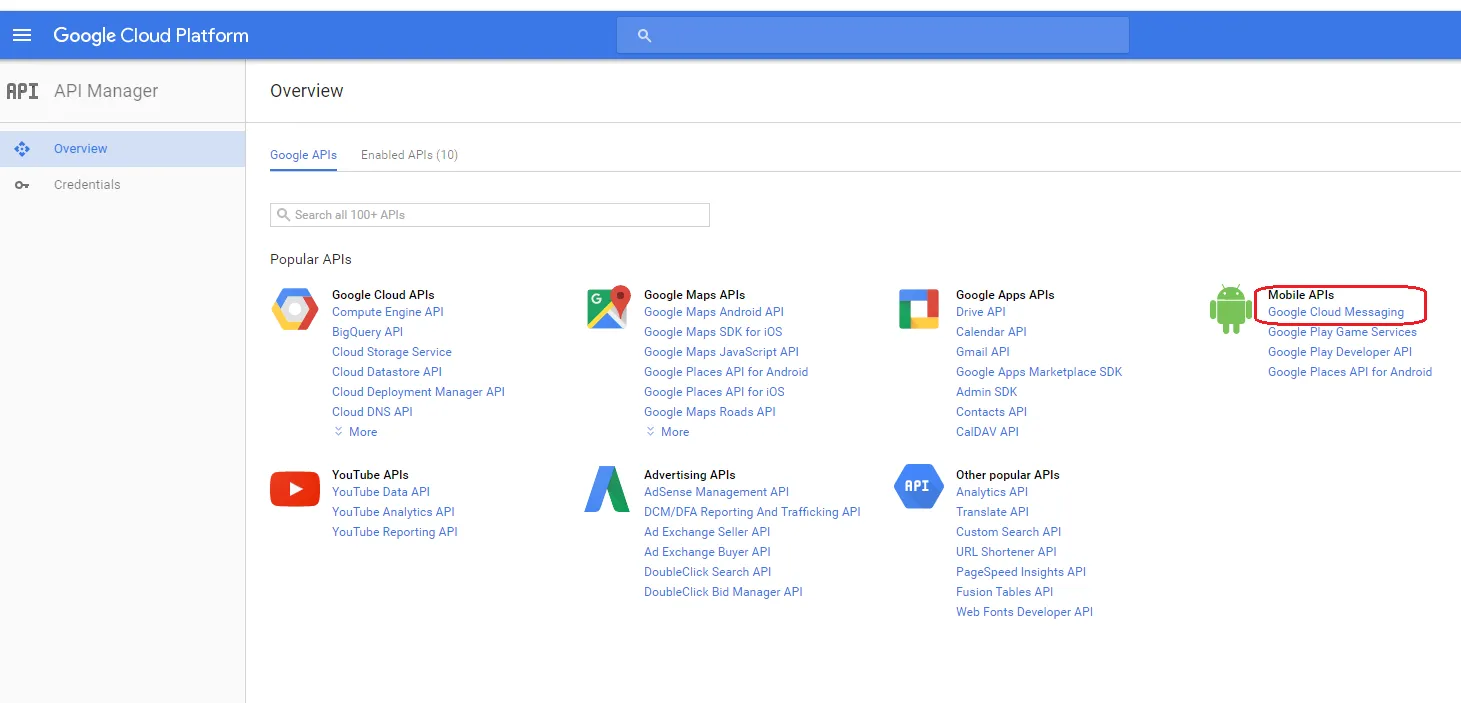Open Drive API link
This screenshot has height=703, width=1461.
981,312
